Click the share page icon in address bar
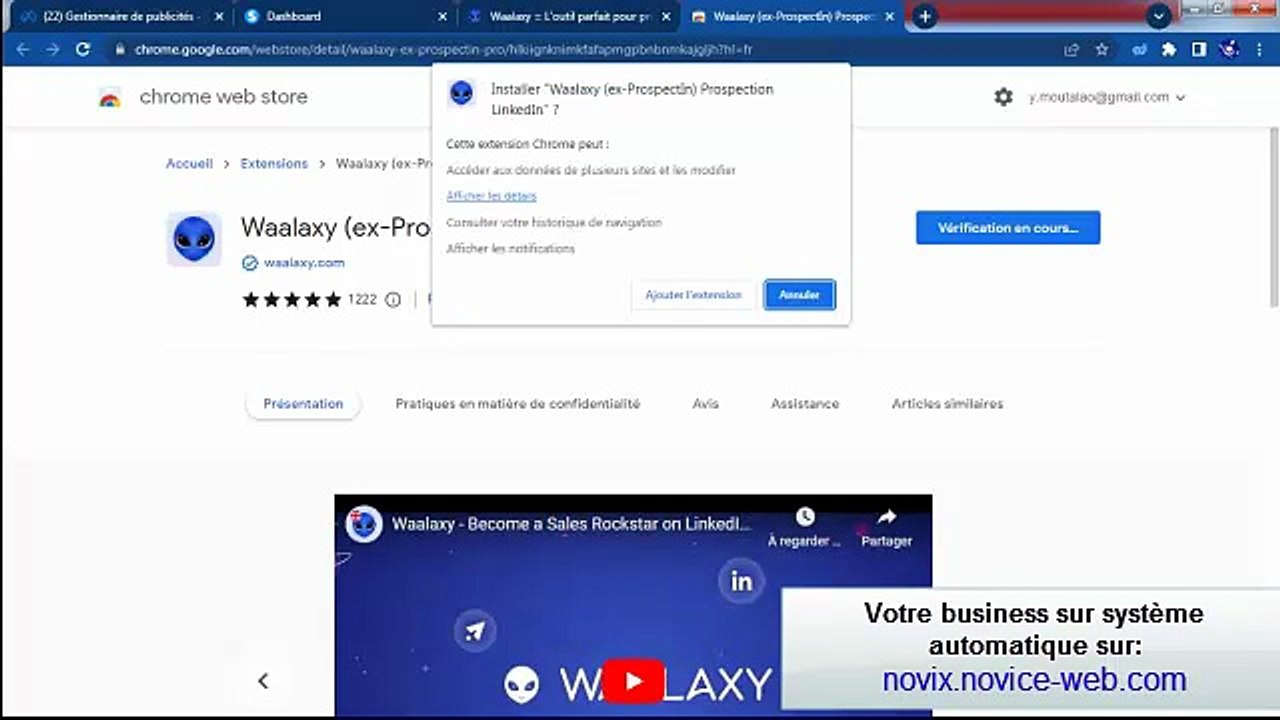This screenshot has width=1280, height=720. (1072, 49)
